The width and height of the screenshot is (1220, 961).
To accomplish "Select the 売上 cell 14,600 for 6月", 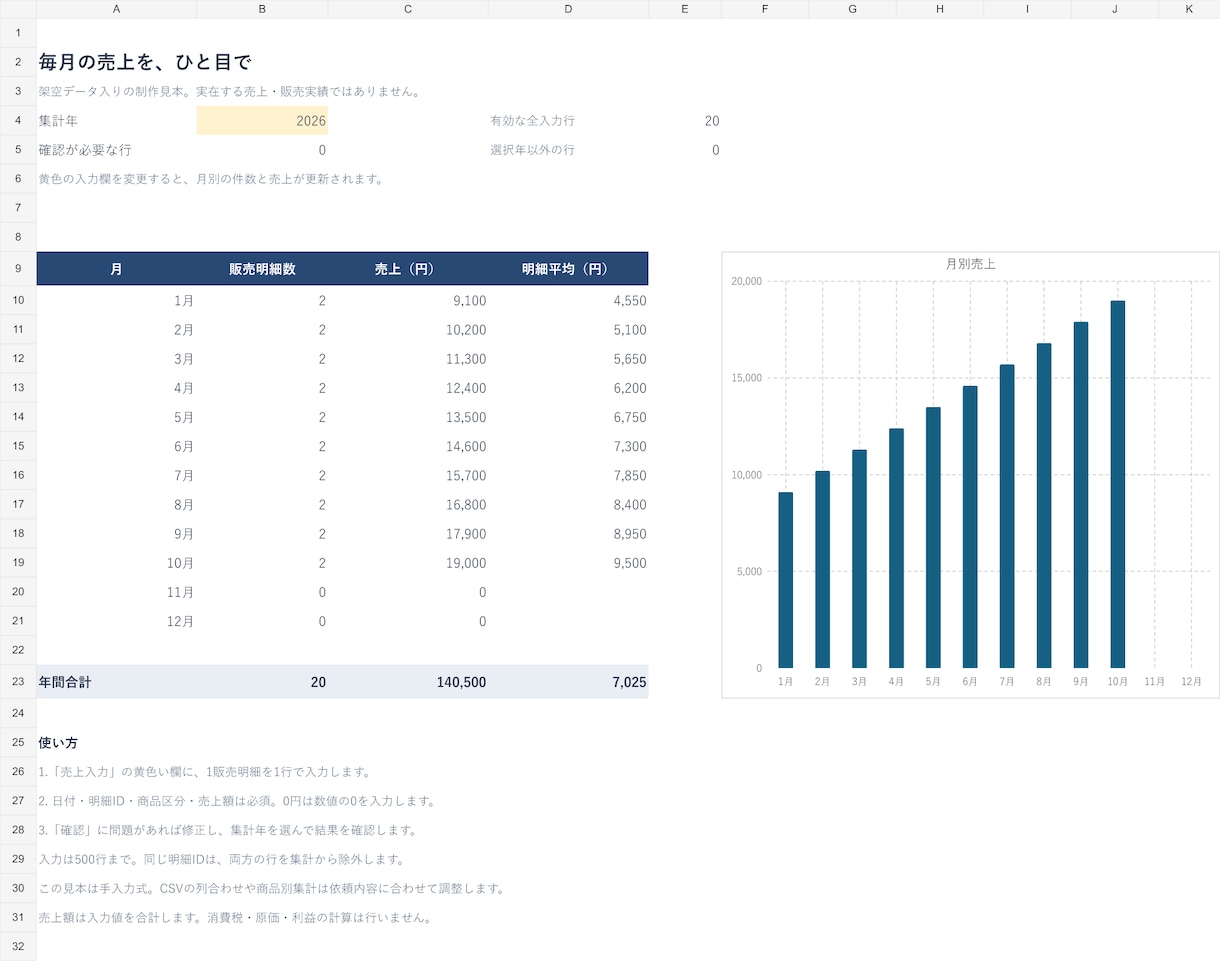I will pyautogui.click(x=408, y=446).
